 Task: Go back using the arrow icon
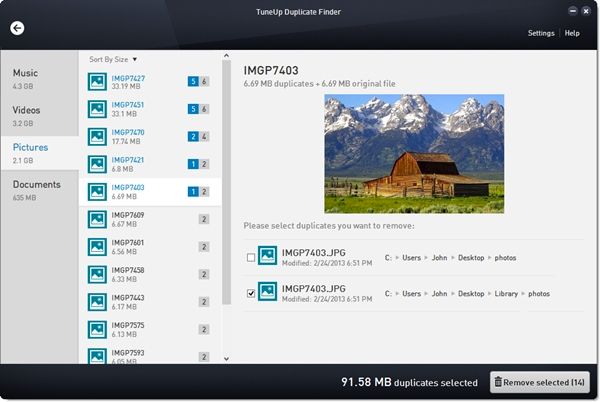17,28
